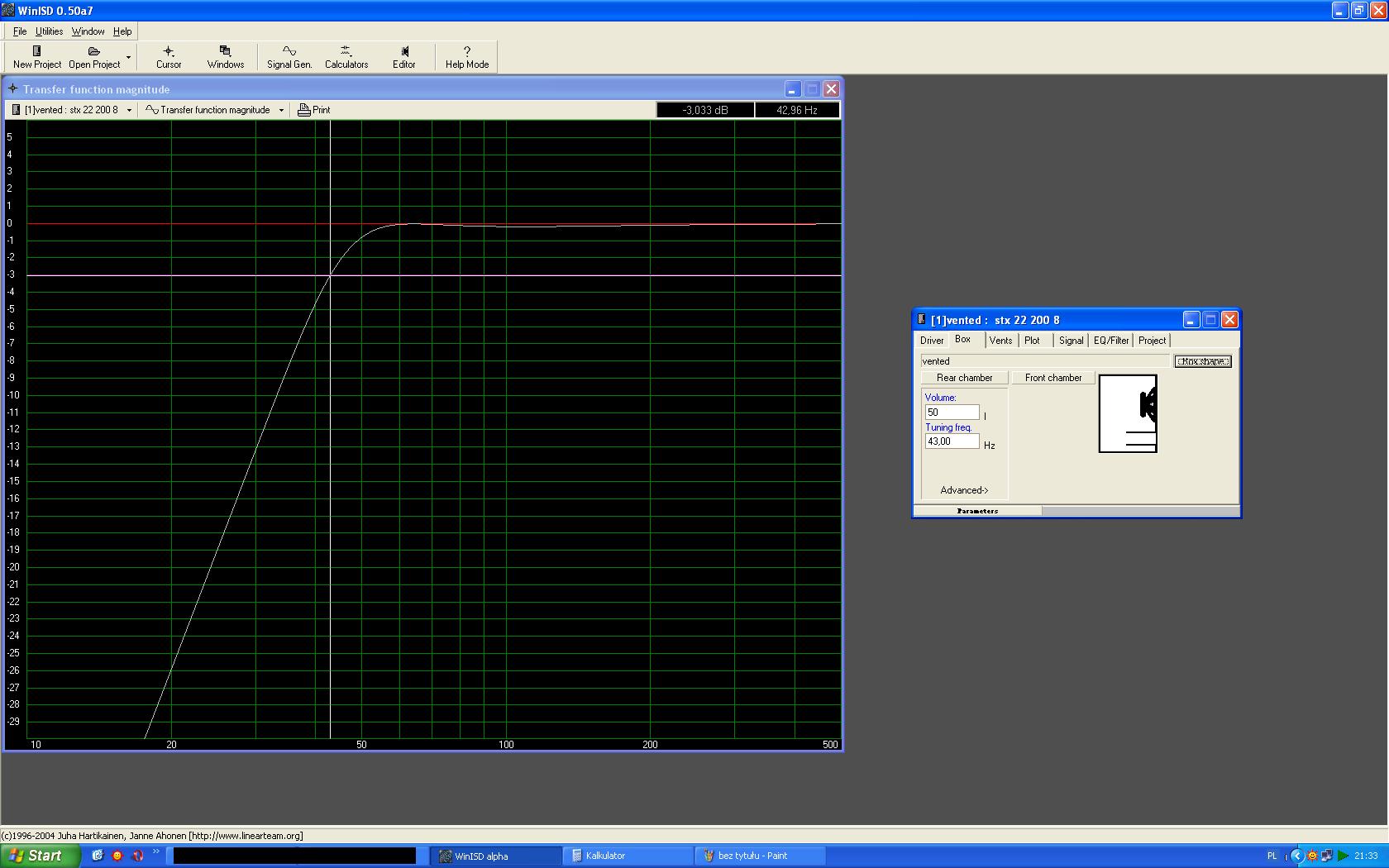Image resolution: width=1389 pixels, height=868 pixels.
Task: Click the Tuning freq. input field
Action: click(x=952, y=441)
